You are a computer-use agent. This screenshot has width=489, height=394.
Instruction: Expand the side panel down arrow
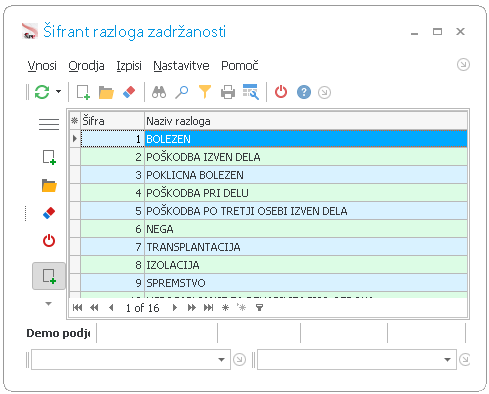[49, 304]
